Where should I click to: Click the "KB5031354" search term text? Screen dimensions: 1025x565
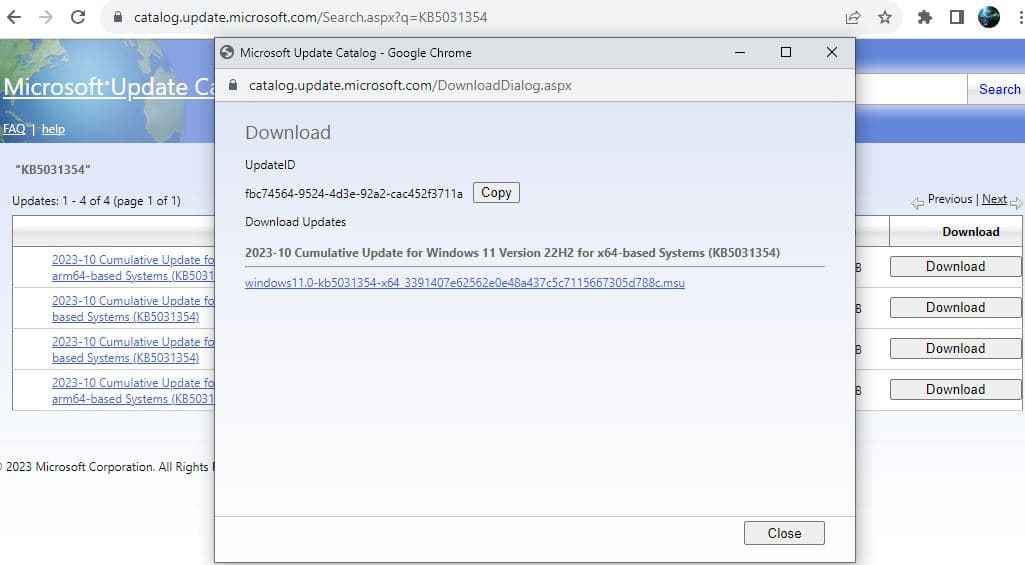[53, 170]
